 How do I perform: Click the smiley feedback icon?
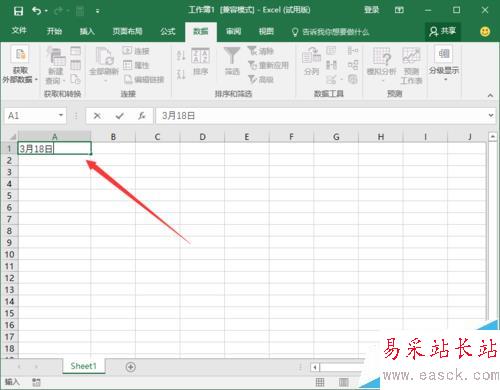pyautogui.click(x=485, y=32)
